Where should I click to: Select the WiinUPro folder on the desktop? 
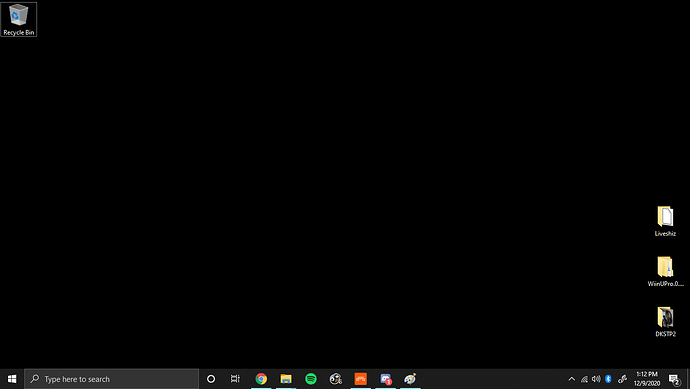coord(665,272)
